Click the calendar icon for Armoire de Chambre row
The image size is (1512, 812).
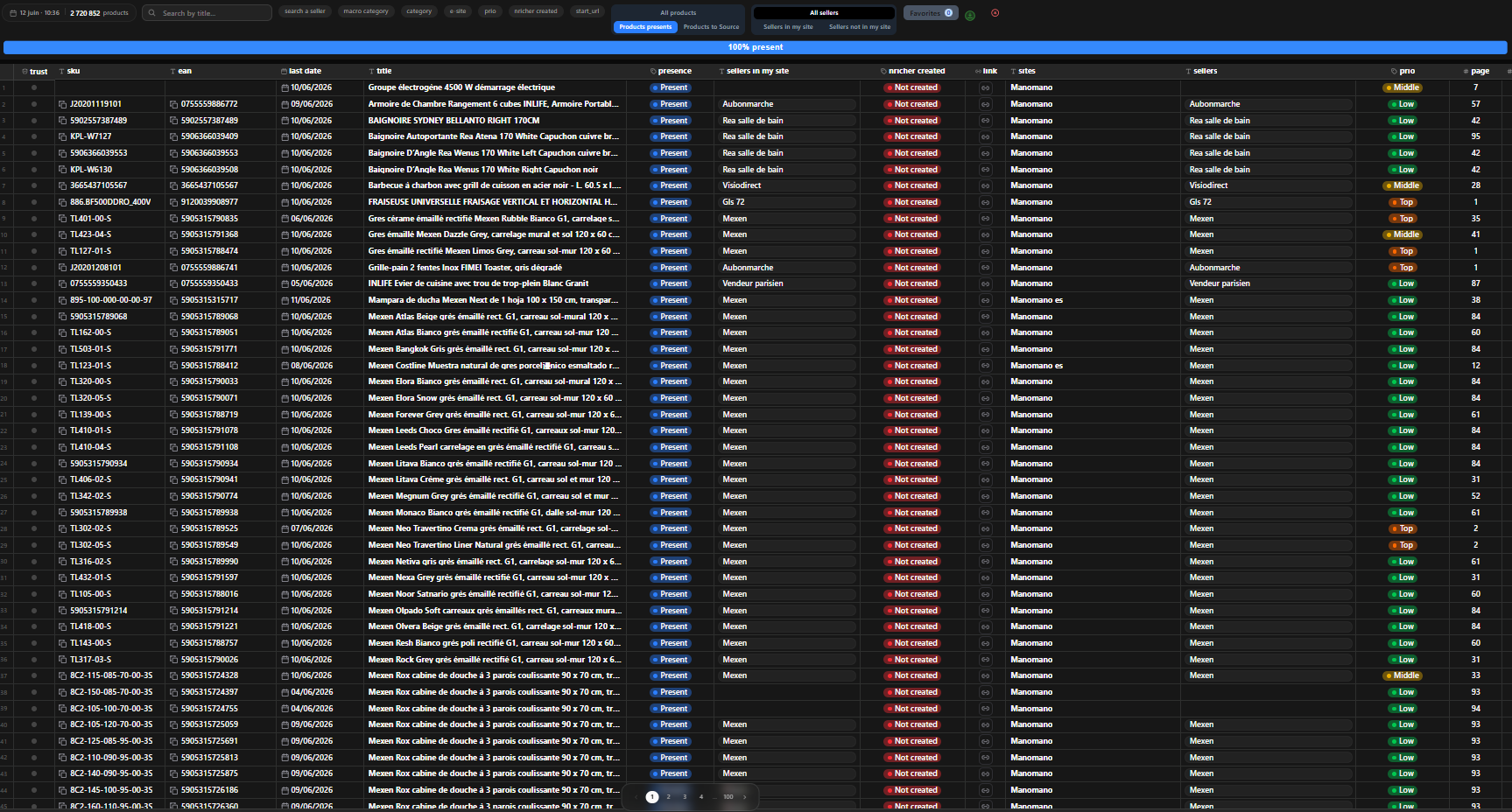(x=285, y=104)
